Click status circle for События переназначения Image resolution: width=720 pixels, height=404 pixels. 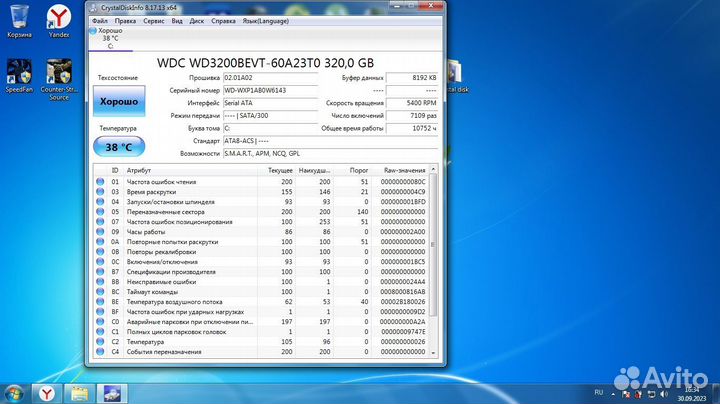[x=100, y=352]
